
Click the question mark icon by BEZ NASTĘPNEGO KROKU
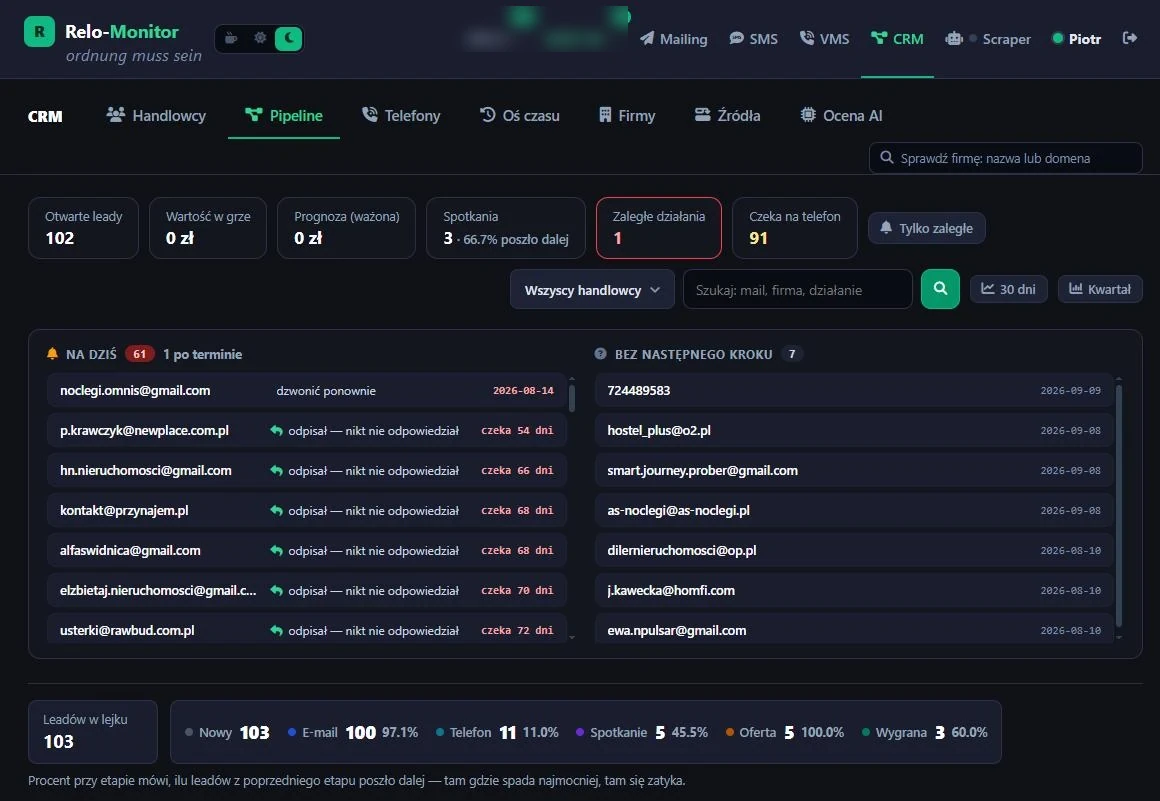pyautogui.click(x=601, y=354)
